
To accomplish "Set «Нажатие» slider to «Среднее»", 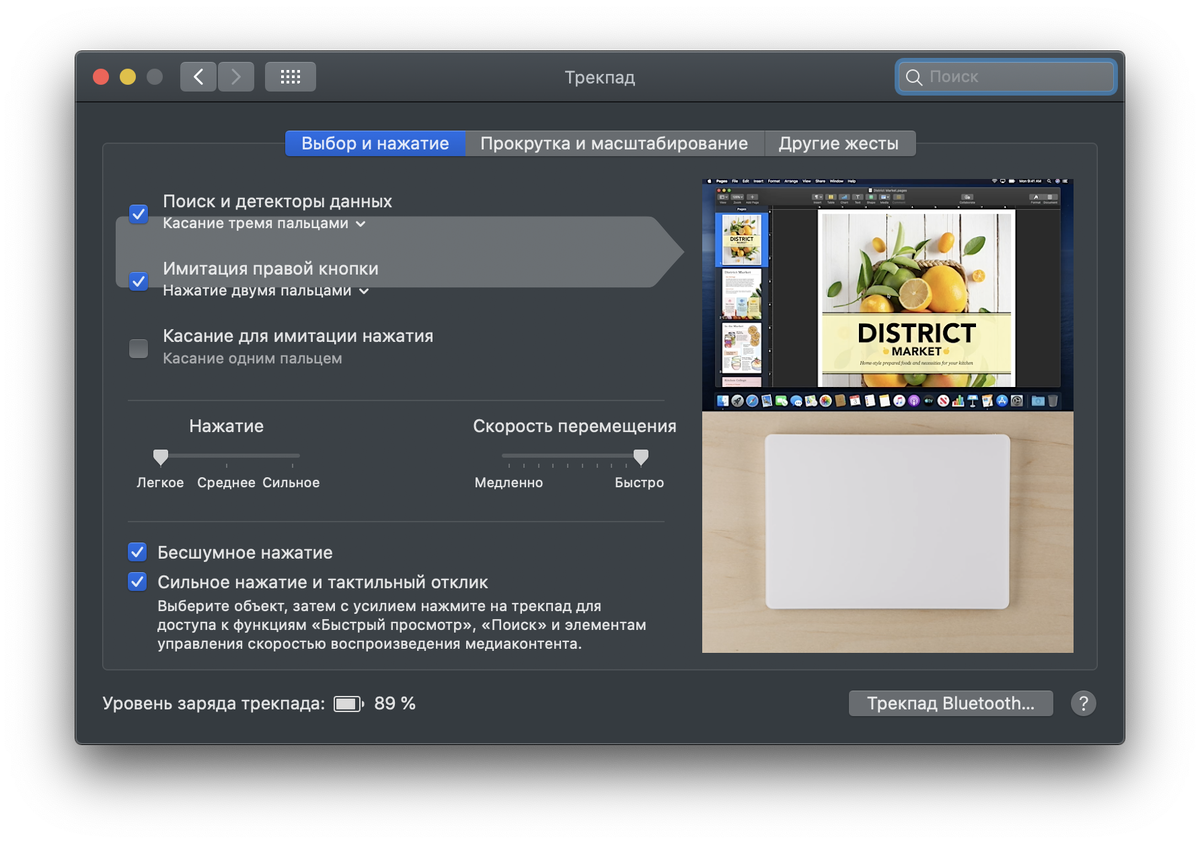I will (225, 457).
